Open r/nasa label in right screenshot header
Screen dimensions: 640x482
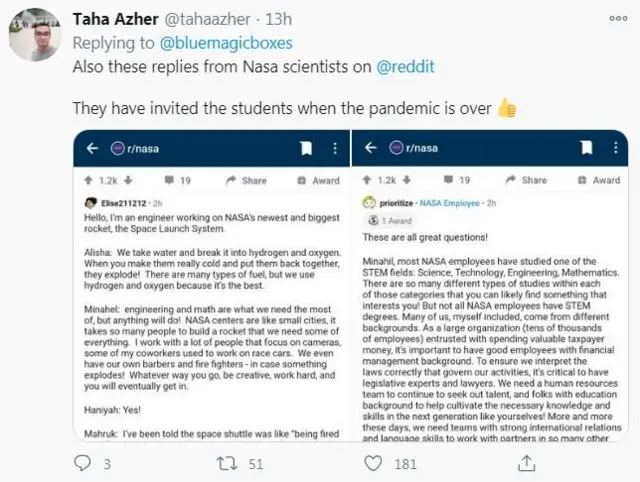[x=420, y=148]
